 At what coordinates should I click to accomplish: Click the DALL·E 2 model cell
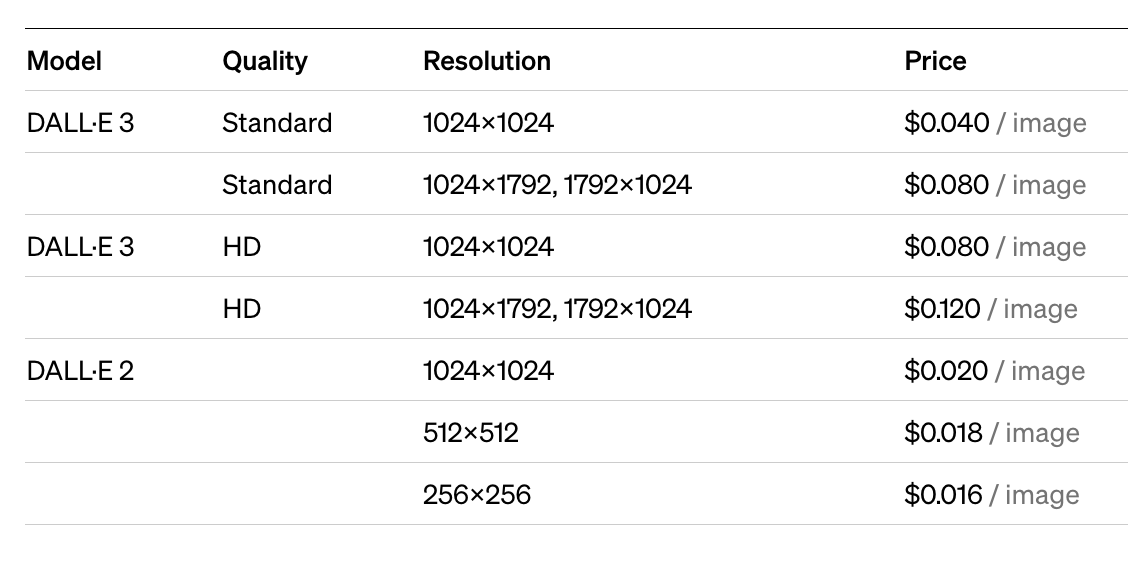coord(80,371)
